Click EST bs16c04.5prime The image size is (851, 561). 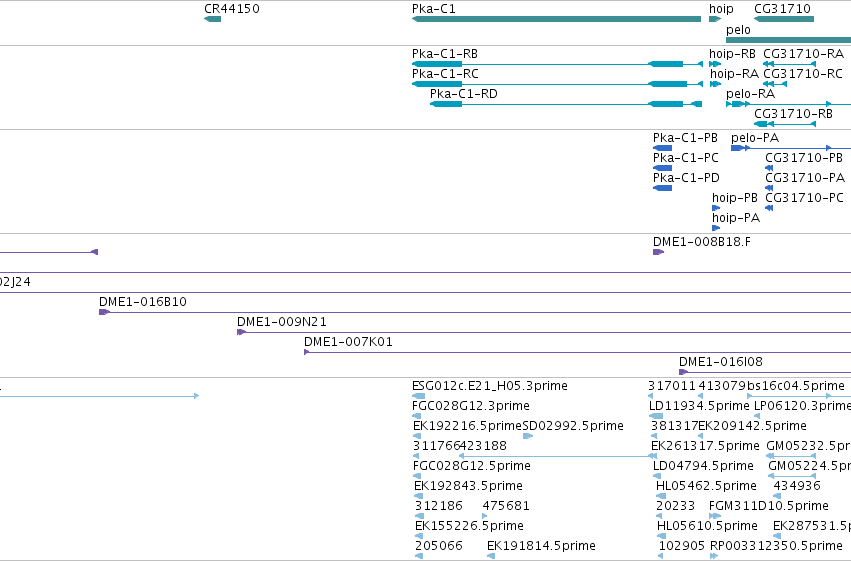point(789,397)
